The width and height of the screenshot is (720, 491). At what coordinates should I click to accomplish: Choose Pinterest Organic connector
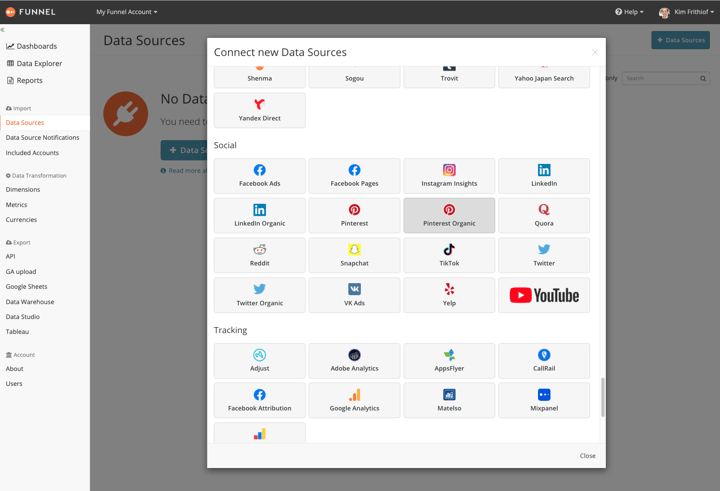coord(449,216)
